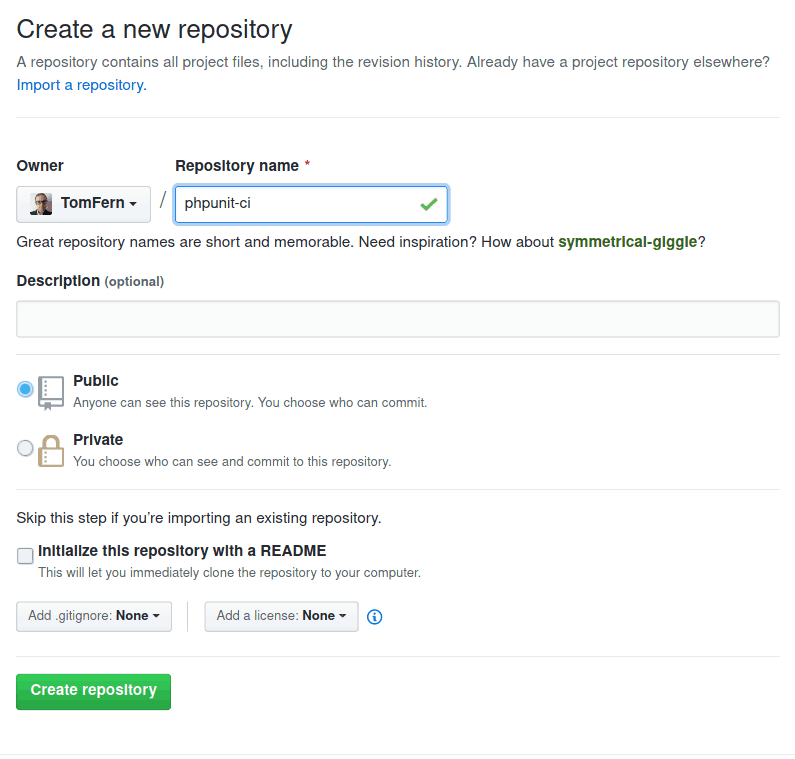Focus the Repository name field containing phpunit-ci
Screen dimensions: 795x759
pyautogui.click(x=295, y=204)
